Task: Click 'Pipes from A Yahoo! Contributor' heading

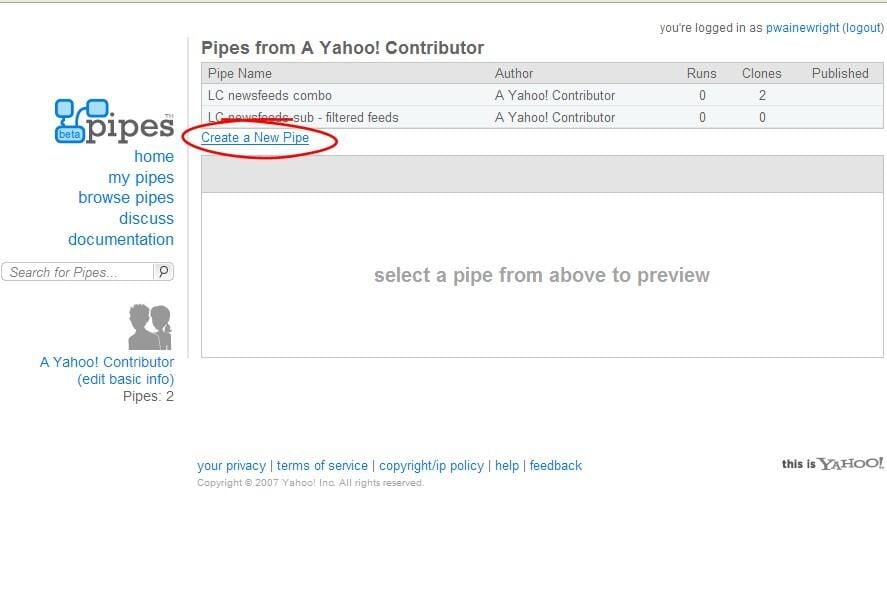Action: pyautogui.click(x=343, y=48)
